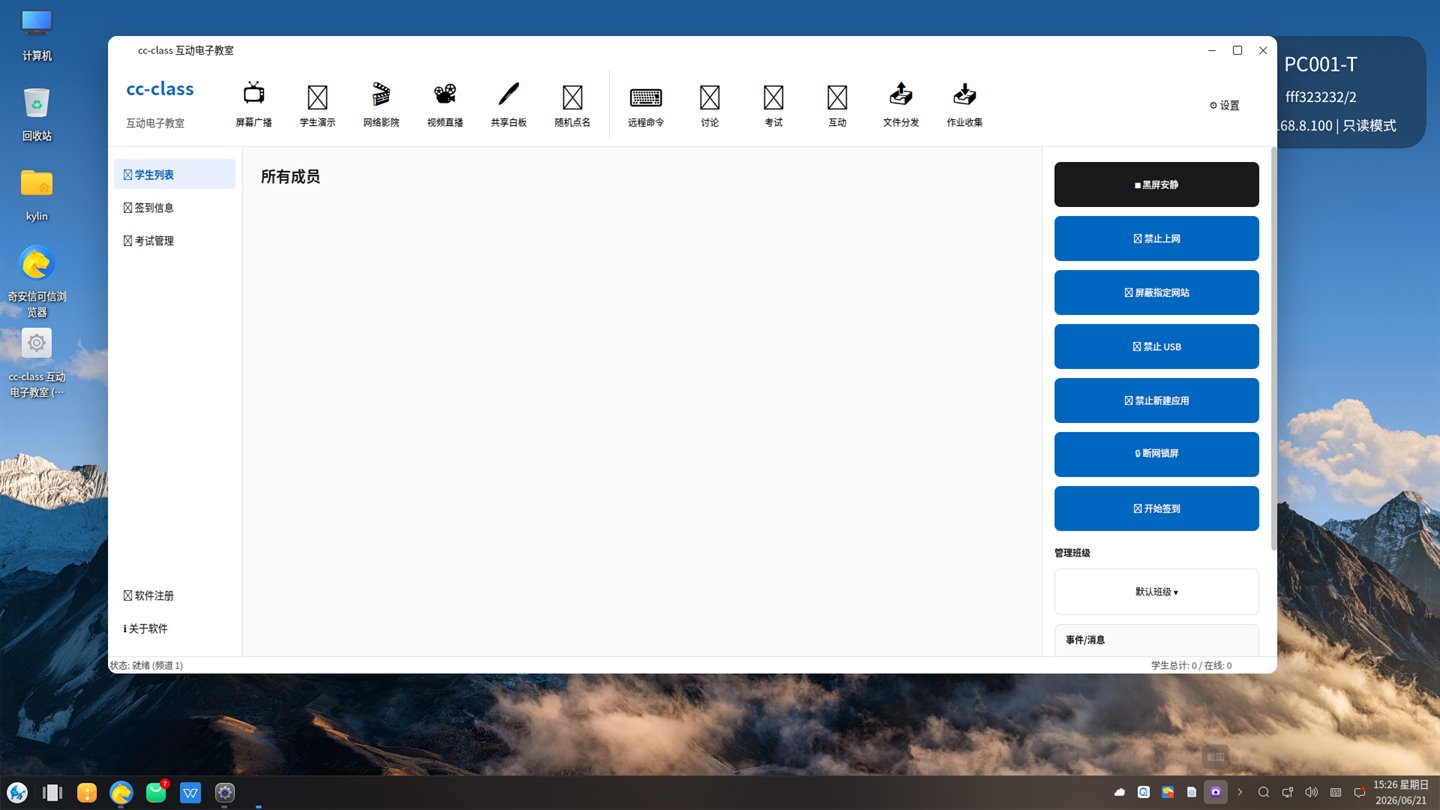Click the screenshot tool tray icon
This screenshot has height=810, width=1440.
point(1215,792)
